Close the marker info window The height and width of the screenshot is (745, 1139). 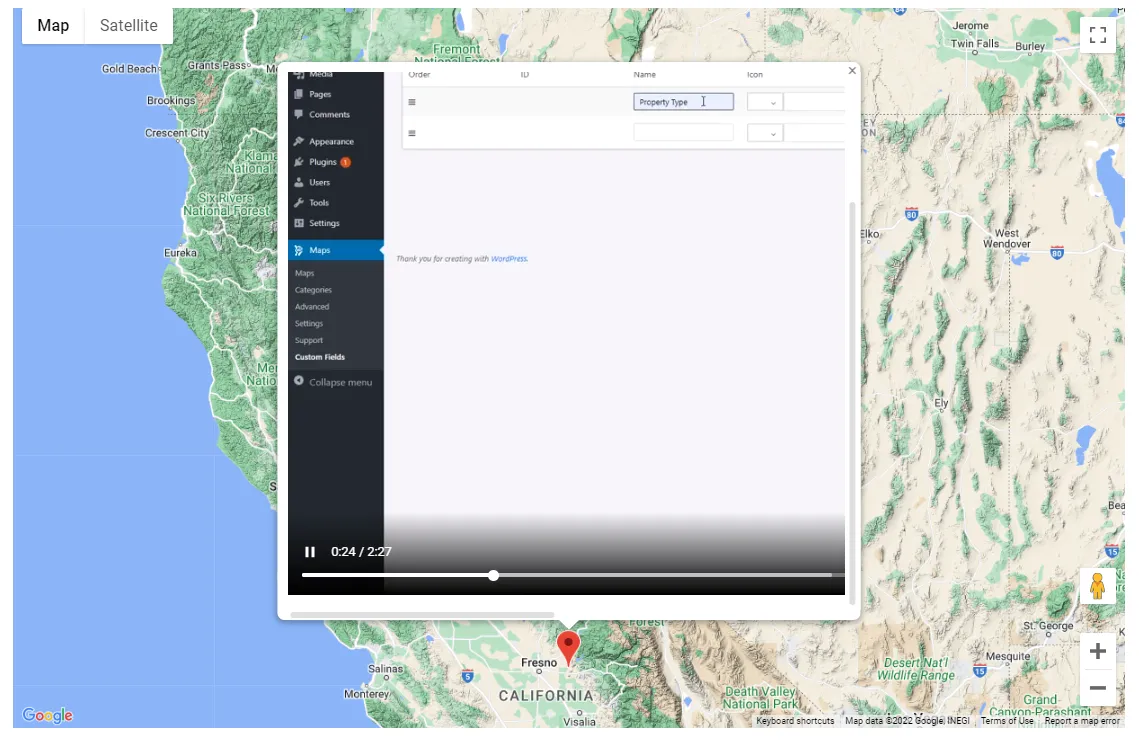pos(852,70)
